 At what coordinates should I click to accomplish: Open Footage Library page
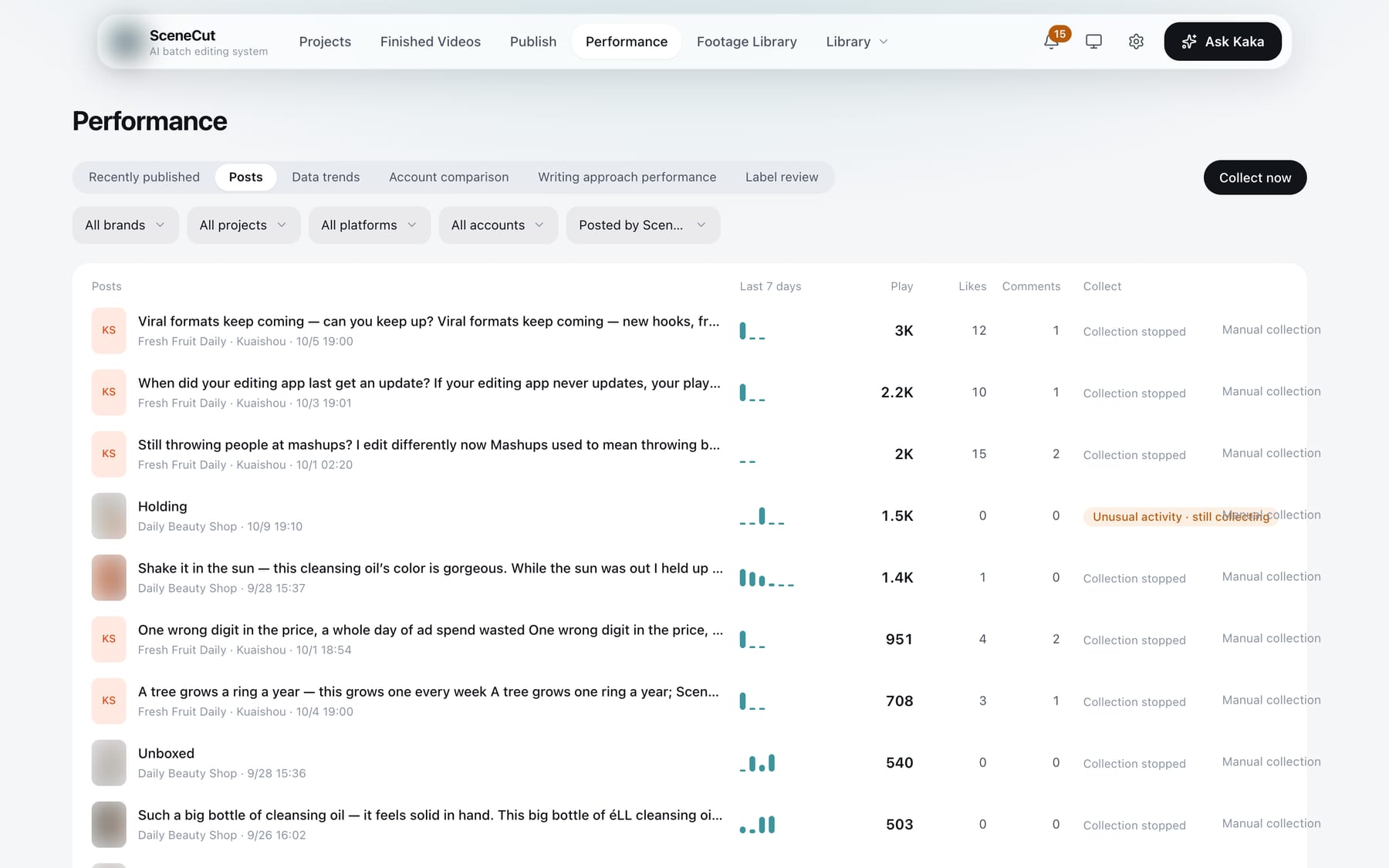point(747,42)
